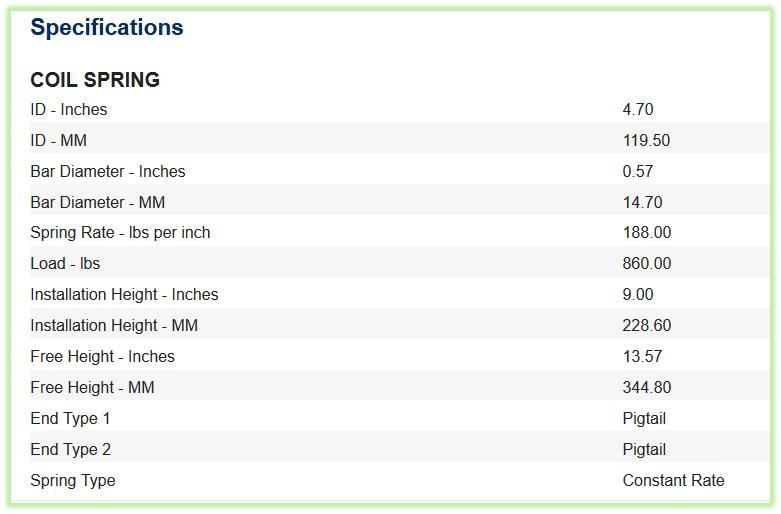Click the Bar Diameter - MM label
This screenshot has width=781, height=514.
98,202
